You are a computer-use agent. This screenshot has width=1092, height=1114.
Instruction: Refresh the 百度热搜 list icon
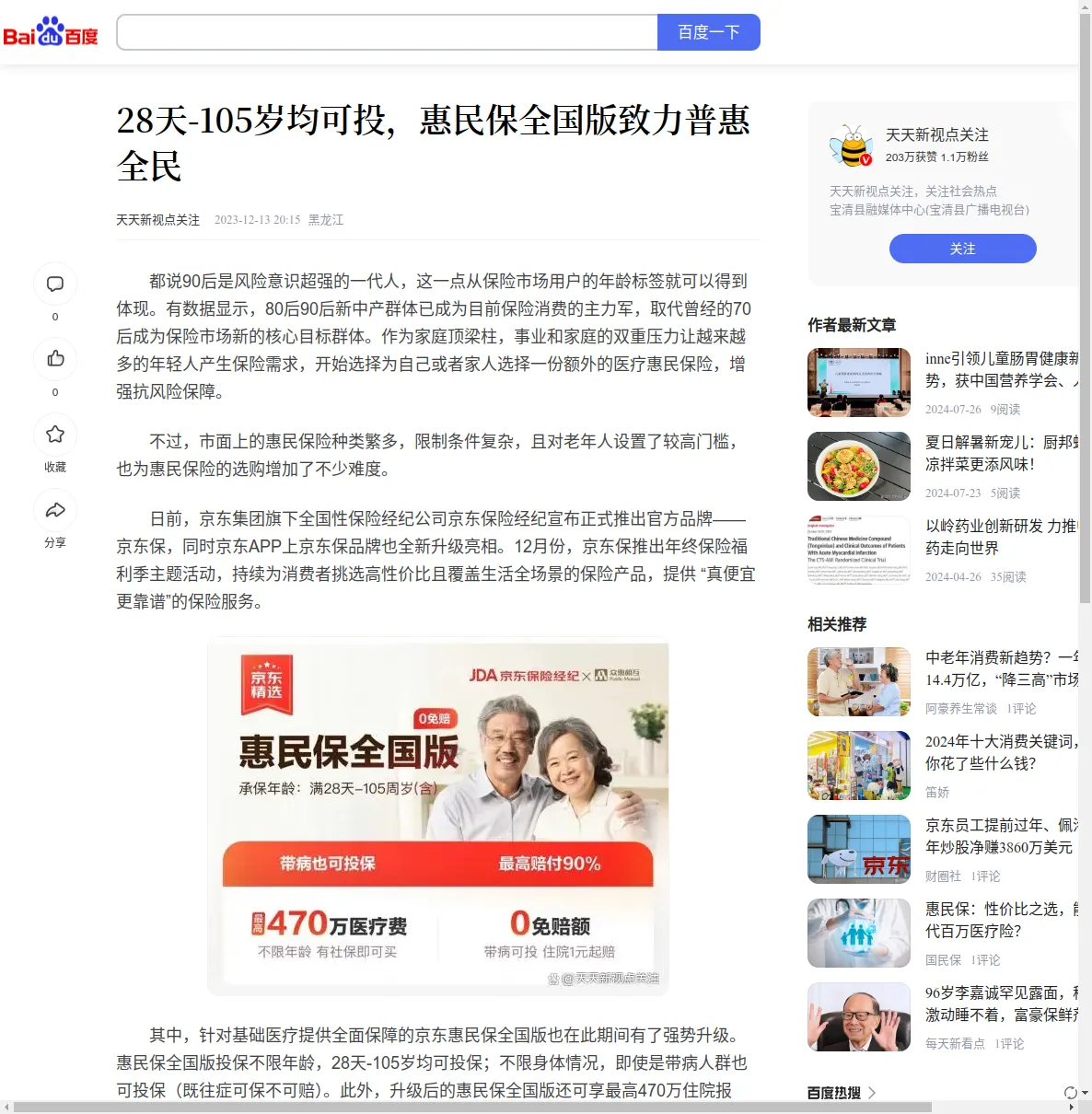pyautogui.click(x=1071, y=1093)
